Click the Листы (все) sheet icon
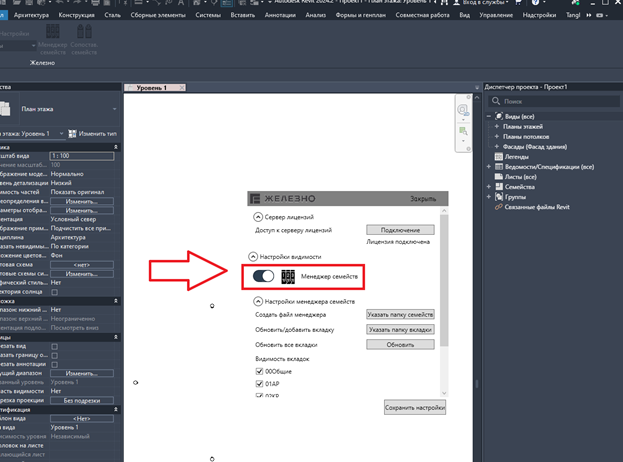Viewport: 623px width, 462px height. click(499, 177)
